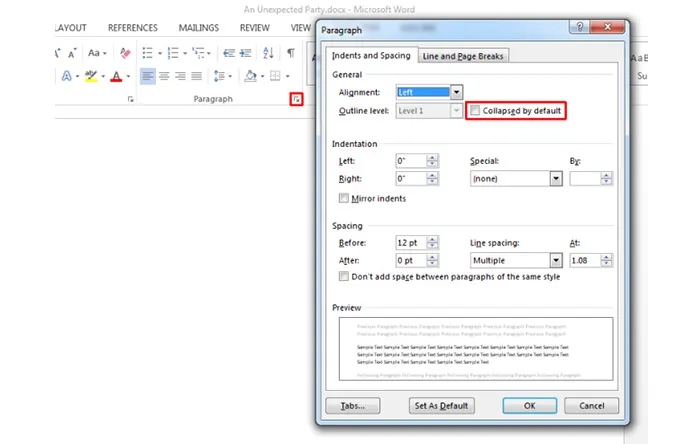Click the Justify alignment icon
Screen dimensions: 700x444
coord(198,76)
